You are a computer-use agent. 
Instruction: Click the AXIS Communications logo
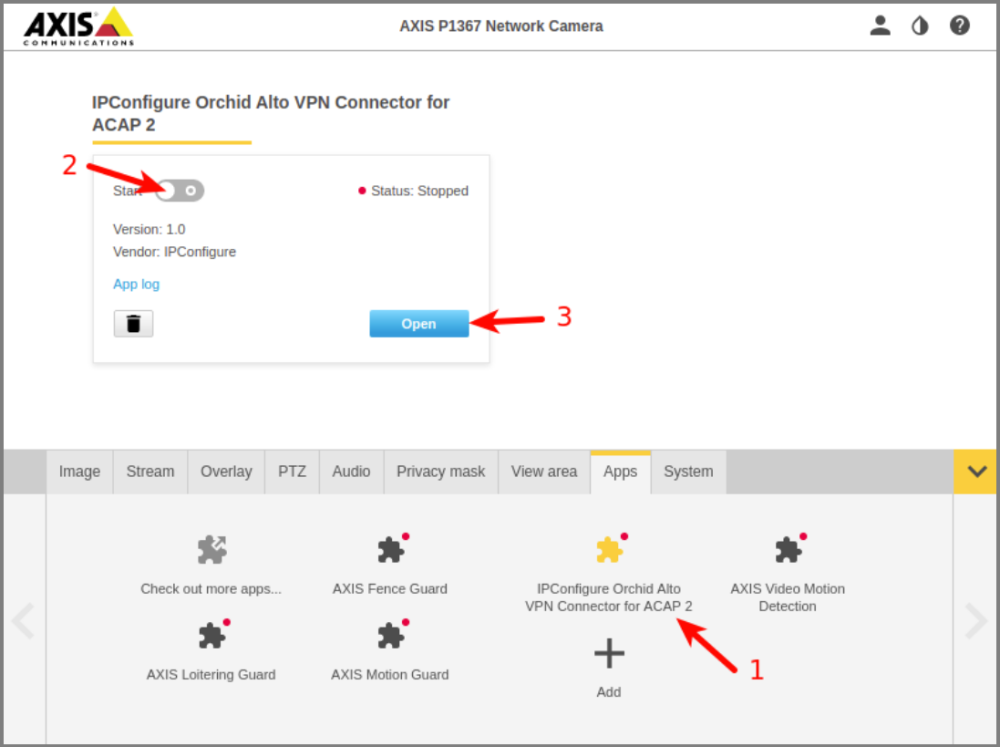[78, 27]
